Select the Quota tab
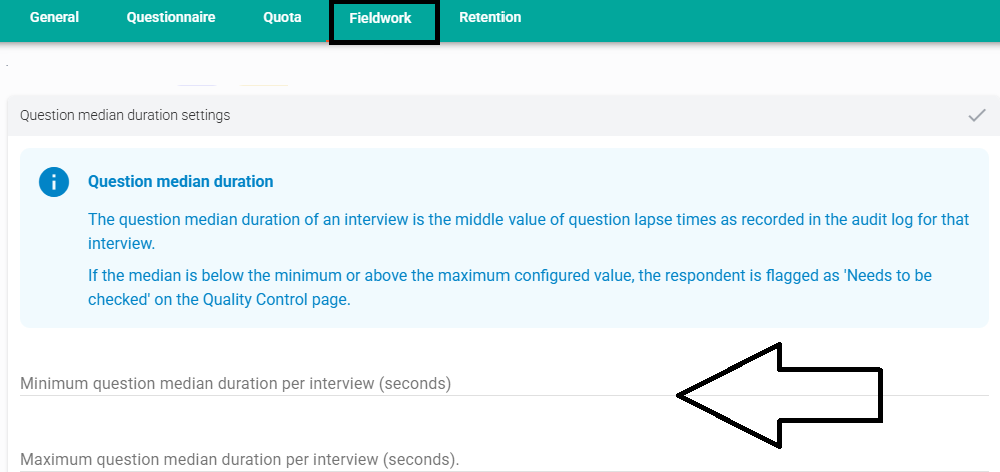This screenshot has width=1000, height=472. [282, 18]
